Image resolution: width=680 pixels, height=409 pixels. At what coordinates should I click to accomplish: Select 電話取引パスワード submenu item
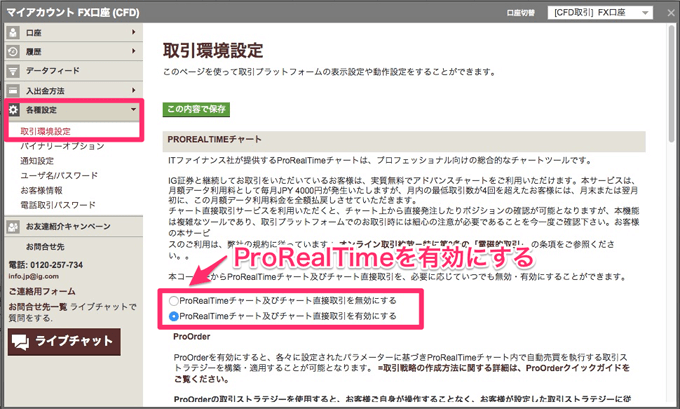tap(58, 205)
